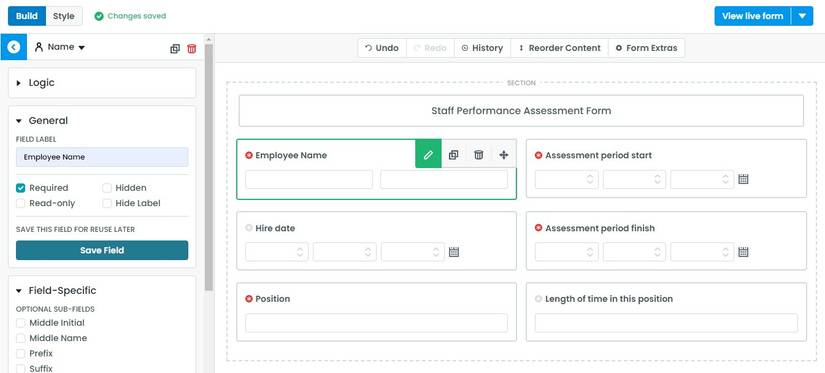Click grey optional marker on Hire date
825x373 pixels.
249,228
